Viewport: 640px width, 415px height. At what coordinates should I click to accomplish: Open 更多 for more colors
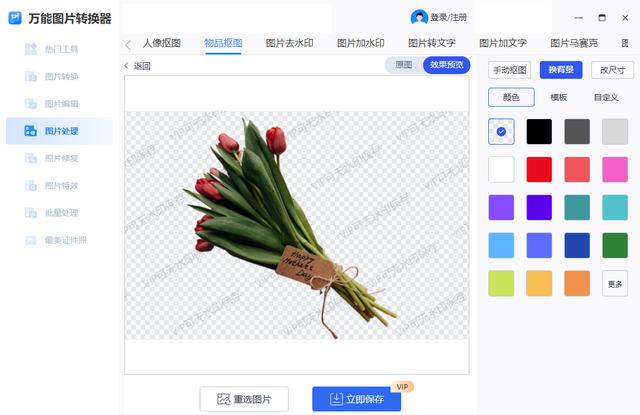(615, 284)
